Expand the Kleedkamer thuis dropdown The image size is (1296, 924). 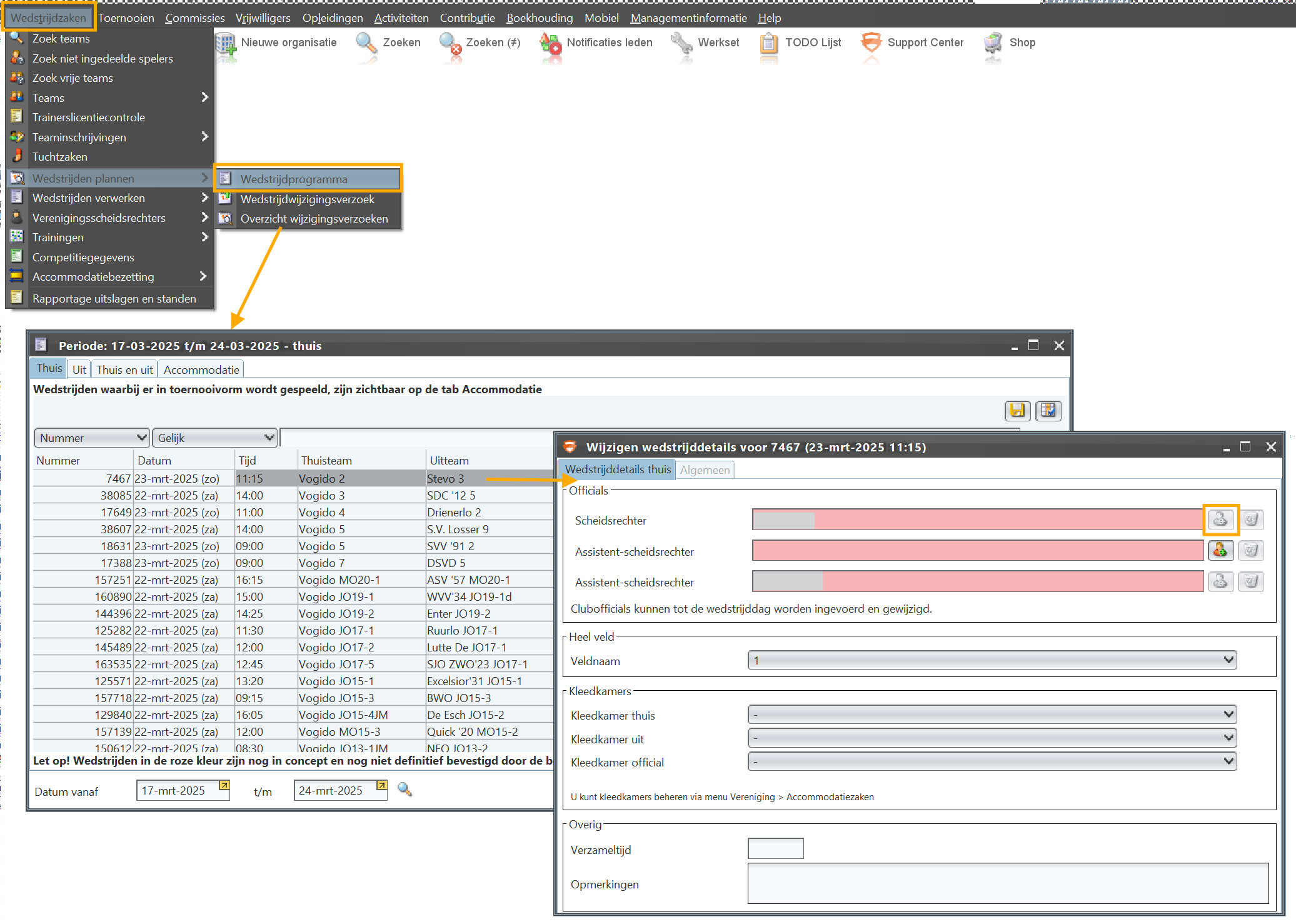point(992,715)
